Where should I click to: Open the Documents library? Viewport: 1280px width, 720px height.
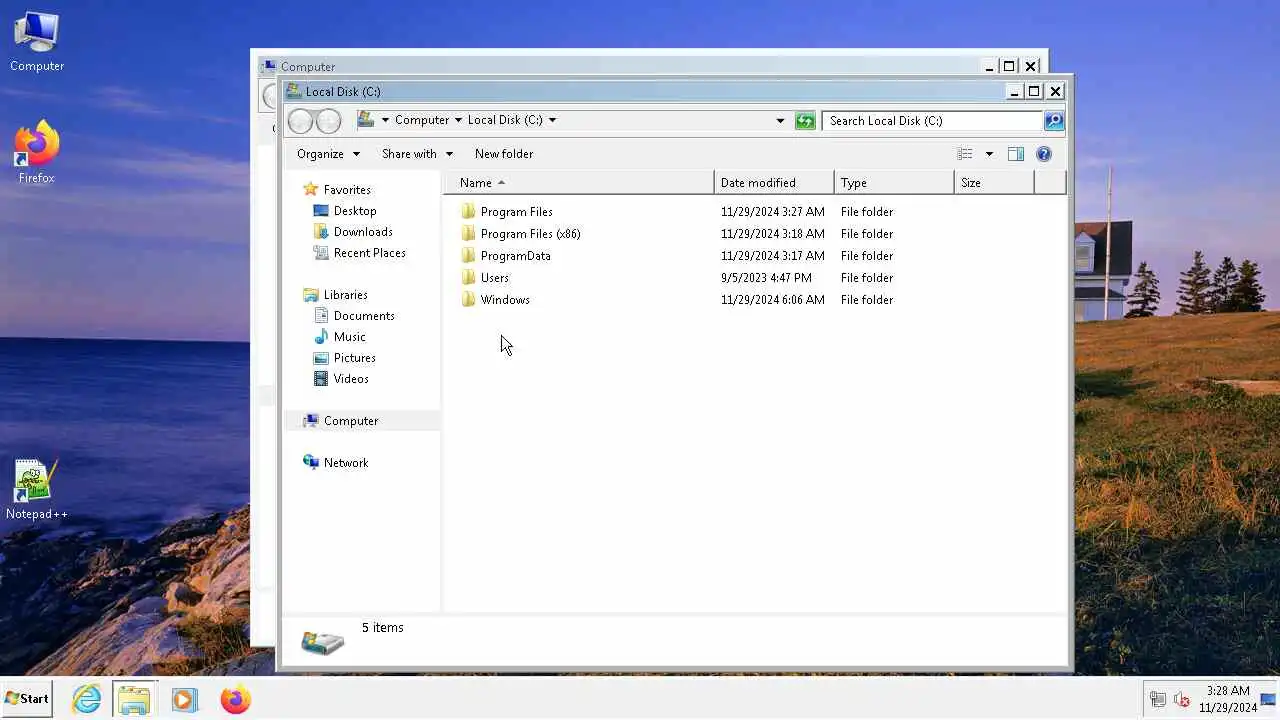pyautogui.click(x=364, y=316)
